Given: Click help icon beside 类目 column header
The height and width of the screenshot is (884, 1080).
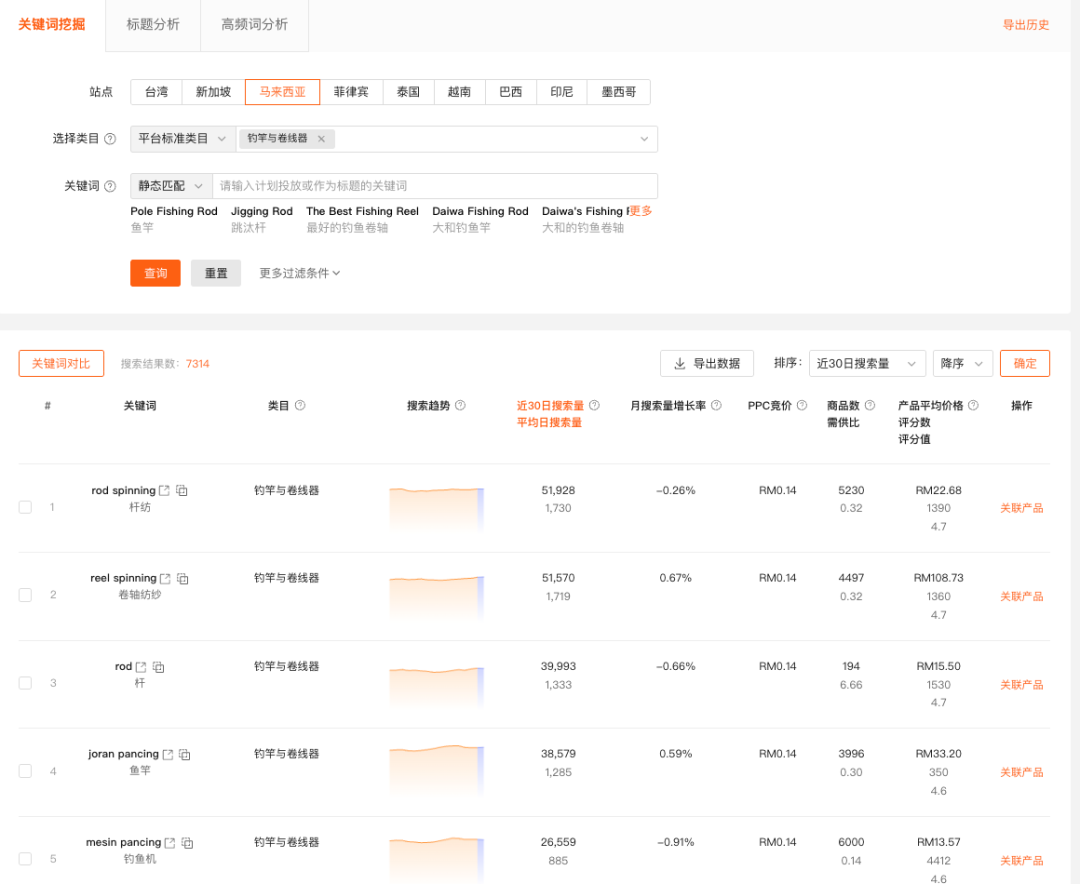Looking at the screenshot, I should 300,405.
